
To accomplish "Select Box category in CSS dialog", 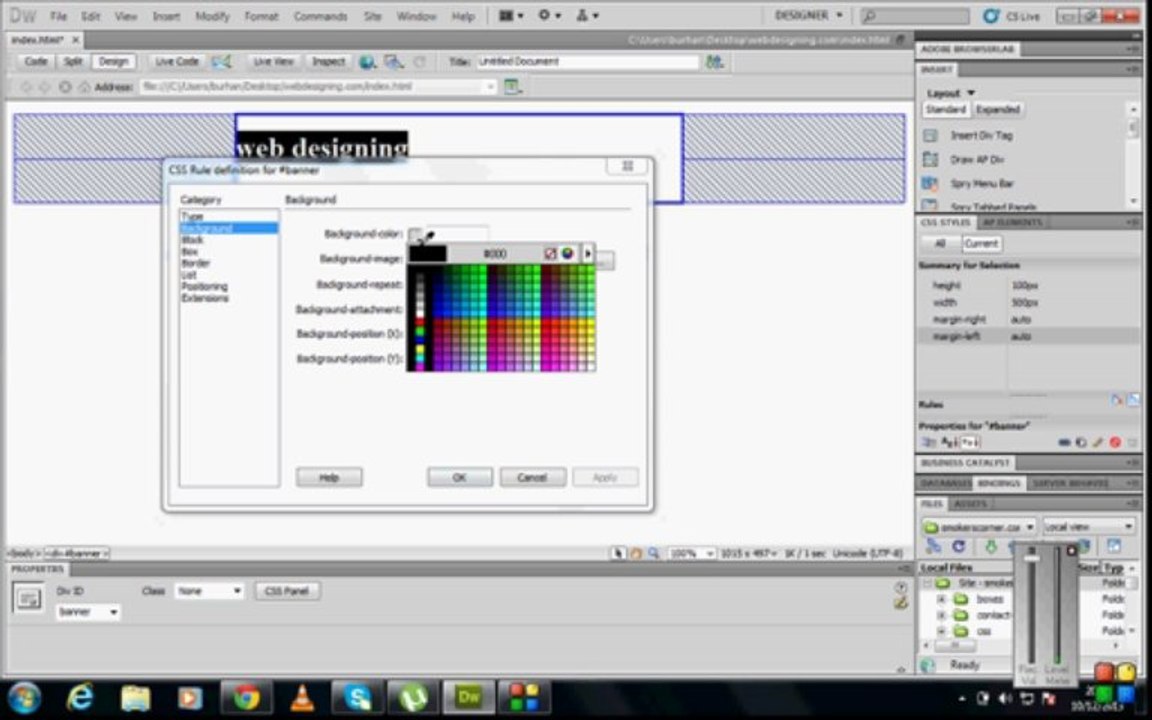I will click(x=190, y=251).
